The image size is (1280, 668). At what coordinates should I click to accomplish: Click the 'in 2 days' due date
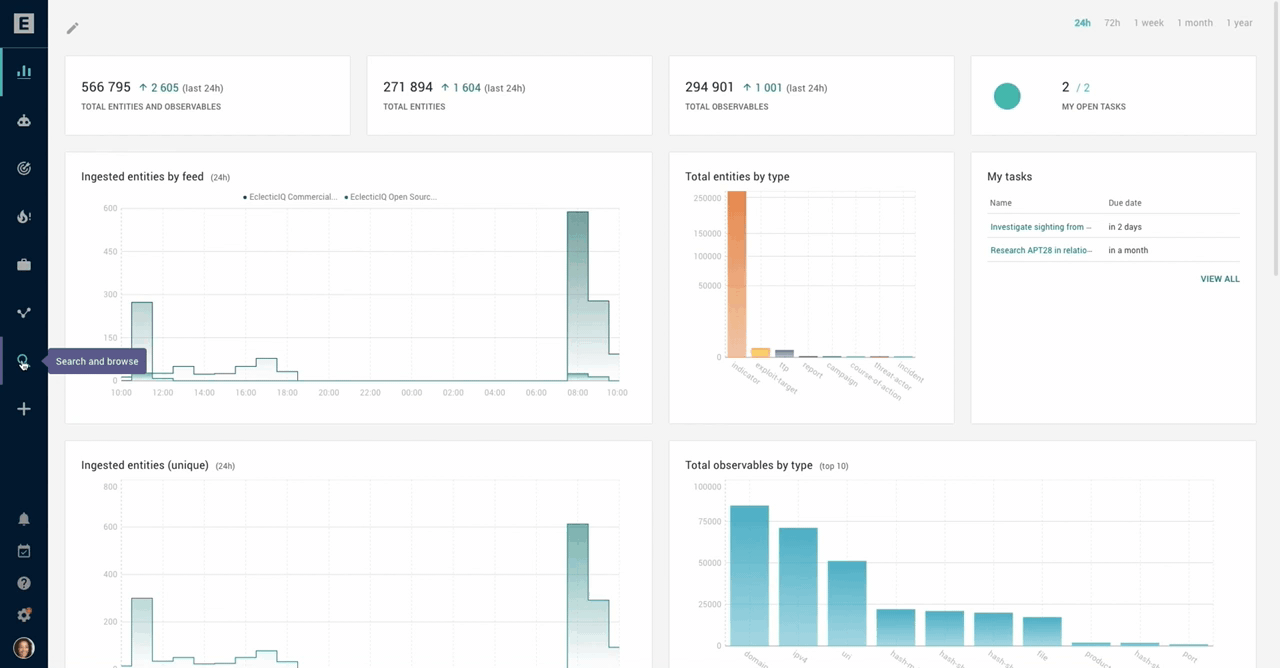[x=1125, y=227]
